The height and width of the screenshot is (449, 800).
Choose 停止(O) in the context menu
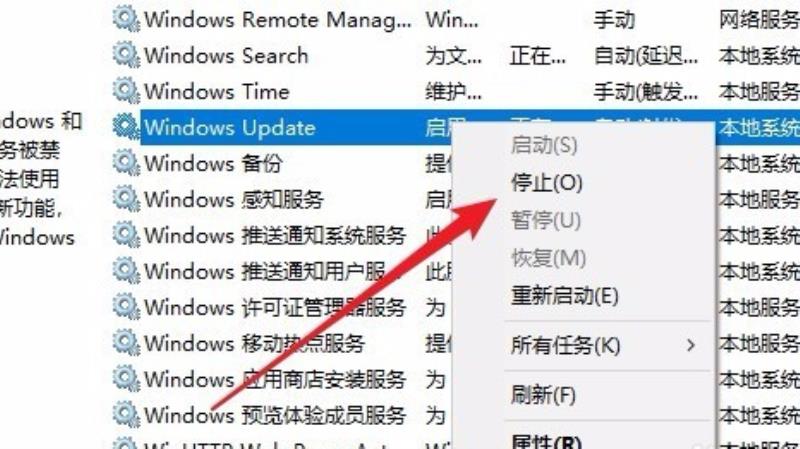547,183
